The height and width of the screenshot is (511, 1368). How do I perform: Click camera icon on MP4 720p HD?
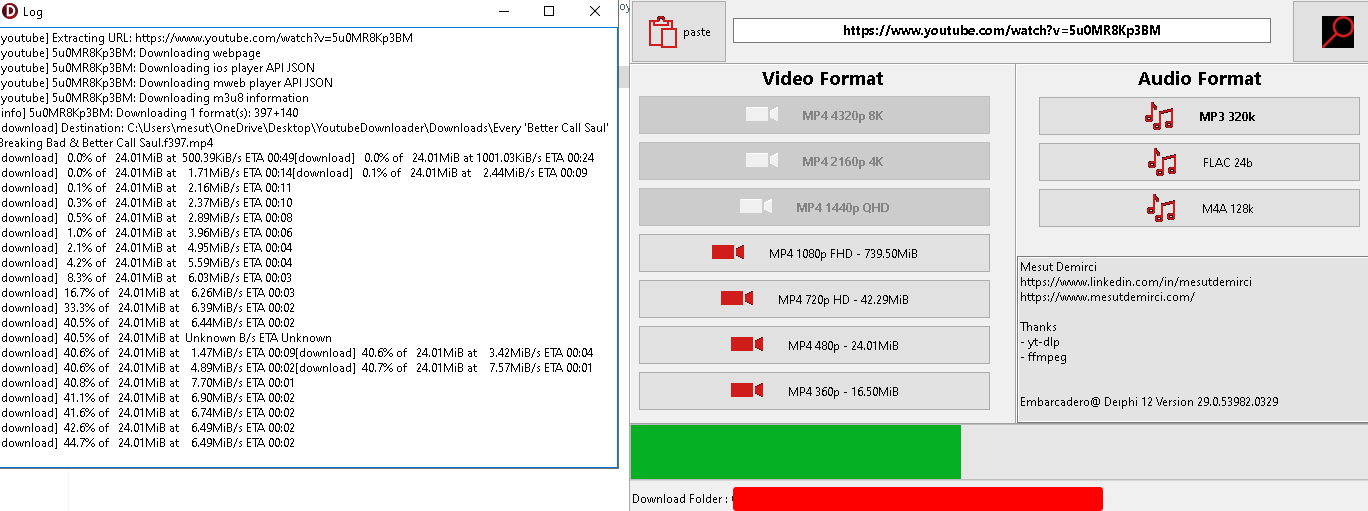[736, 299]
